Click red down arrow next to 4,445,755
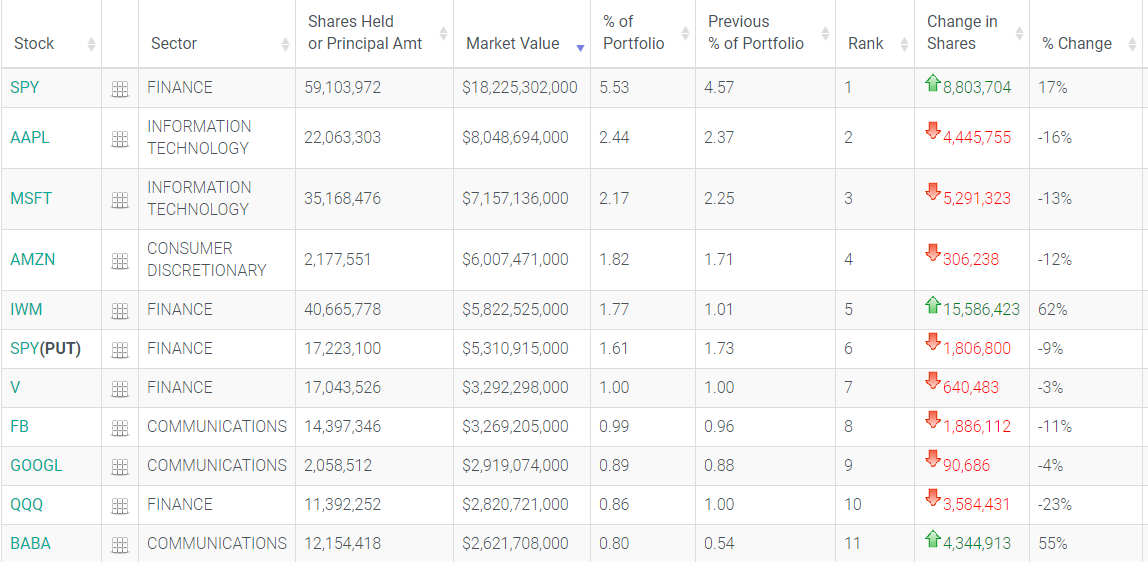This screenshot has height=562, width=1148. 933,131
